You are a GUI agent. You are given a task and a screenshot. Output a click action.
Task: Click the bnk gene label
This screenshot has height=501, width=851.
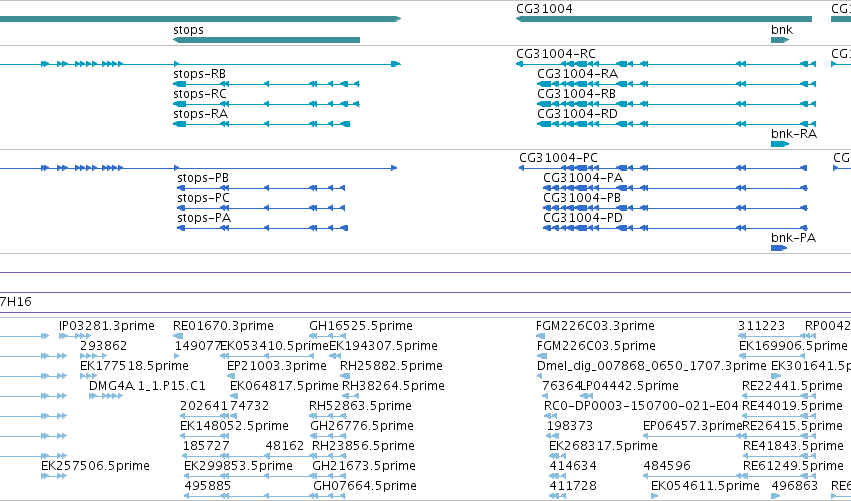click(x=782, y=30)
